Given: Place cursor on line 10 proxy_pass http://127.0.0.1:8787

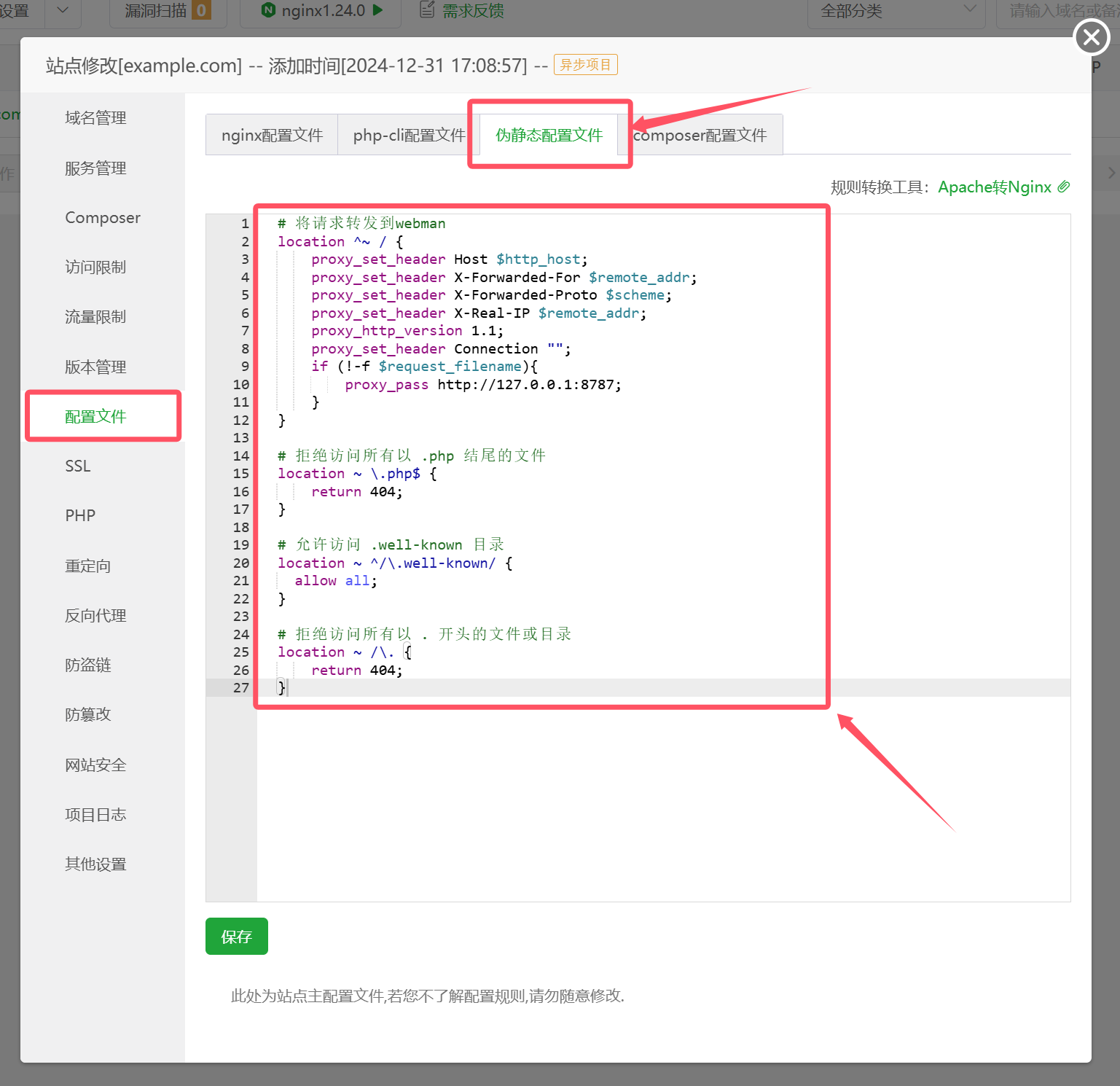Looking at the screenshot, I should pos(483,385).
